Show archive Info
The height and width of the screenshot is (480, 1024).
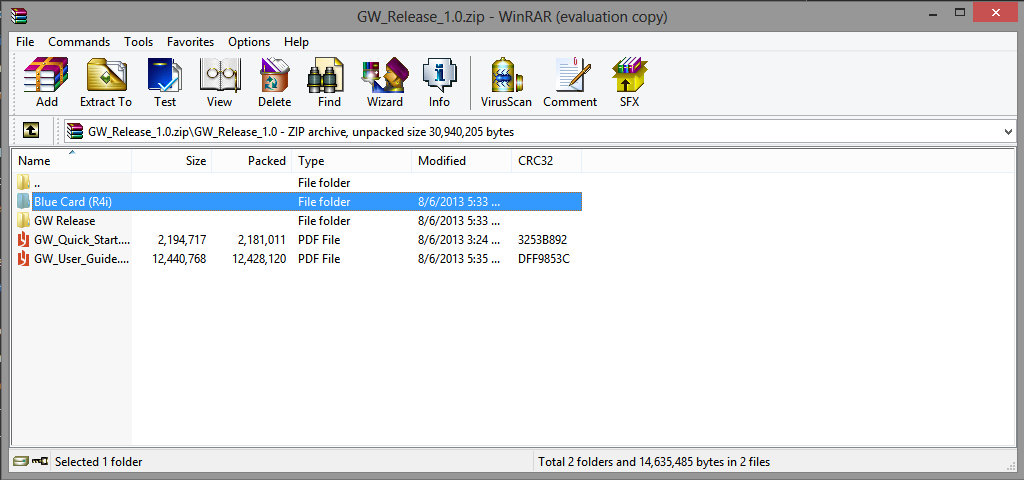click(x=439, y=82)
